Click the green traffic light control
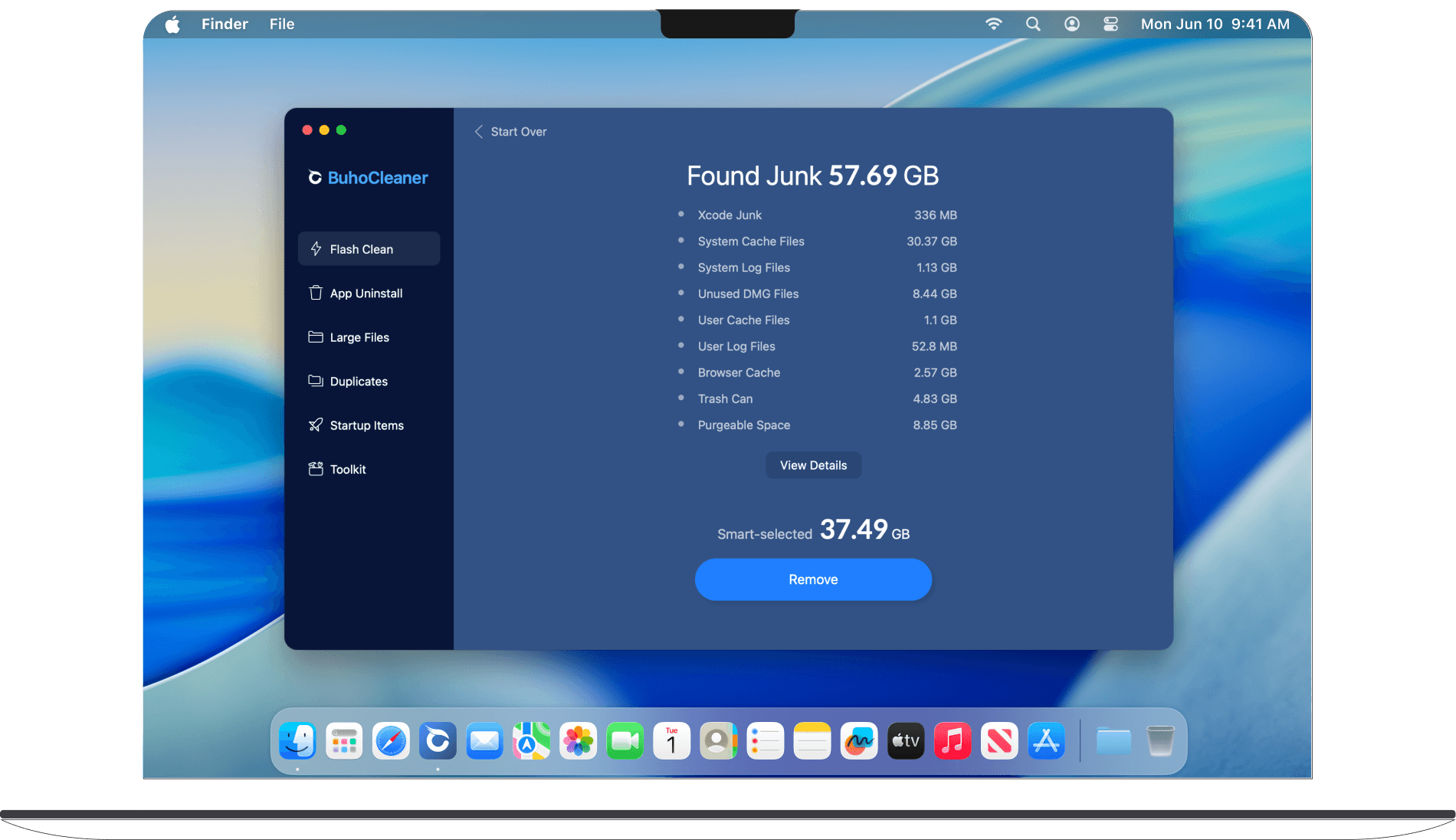The width and height of the screenshot is (1456, 840). pyautogui.click(x=341, y=130)
